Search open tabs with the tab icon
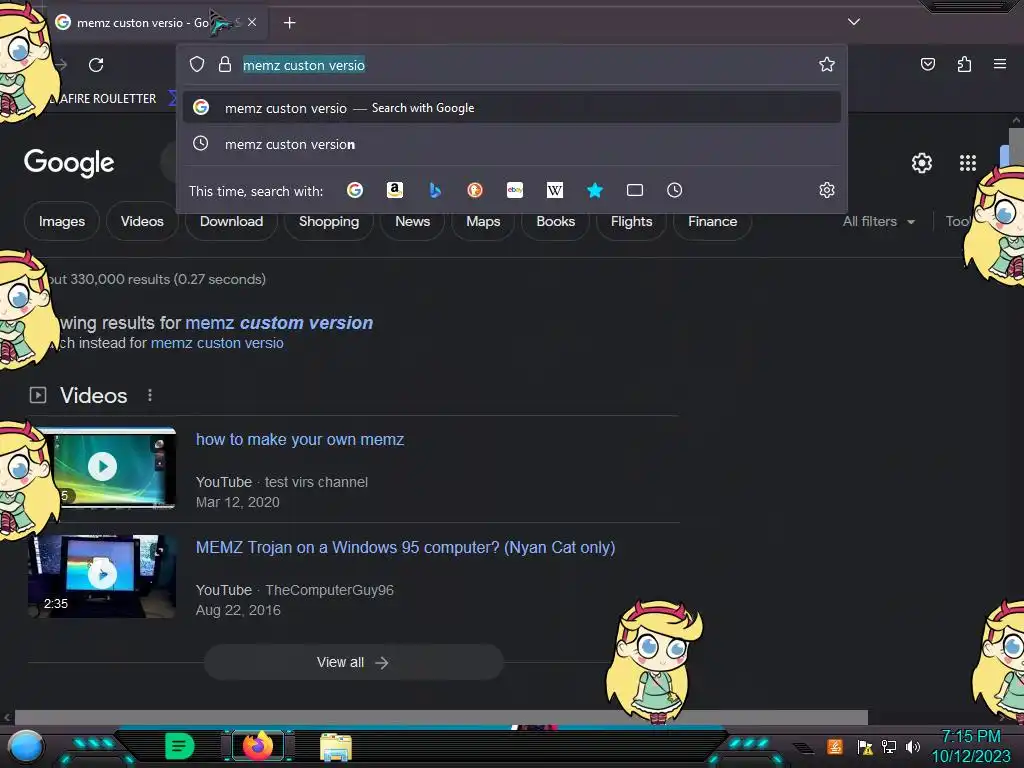The image size is (1024, 768). (x=635, y=190)
